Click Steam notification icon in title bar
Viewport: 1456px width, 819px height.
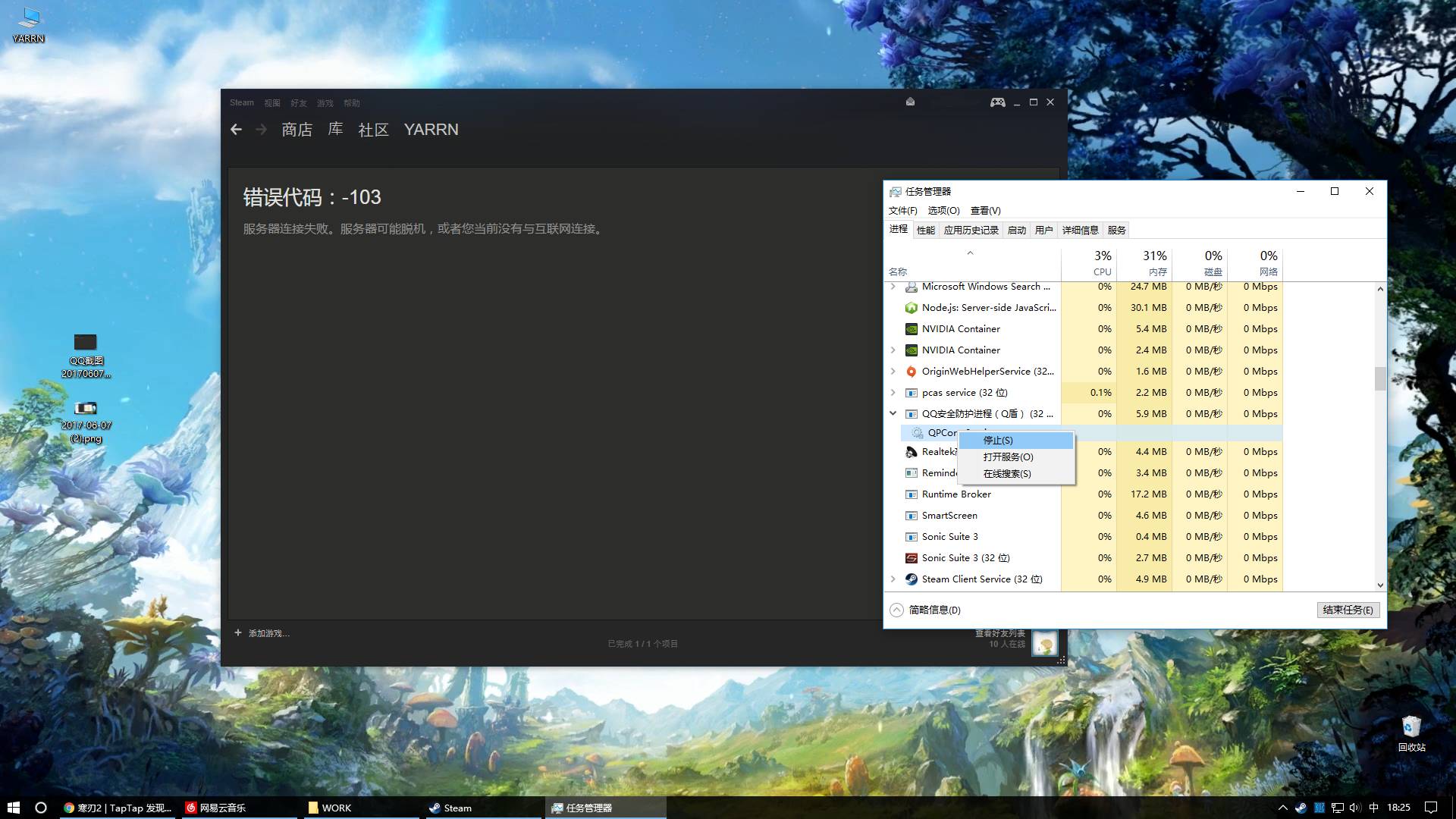[910, 102]
